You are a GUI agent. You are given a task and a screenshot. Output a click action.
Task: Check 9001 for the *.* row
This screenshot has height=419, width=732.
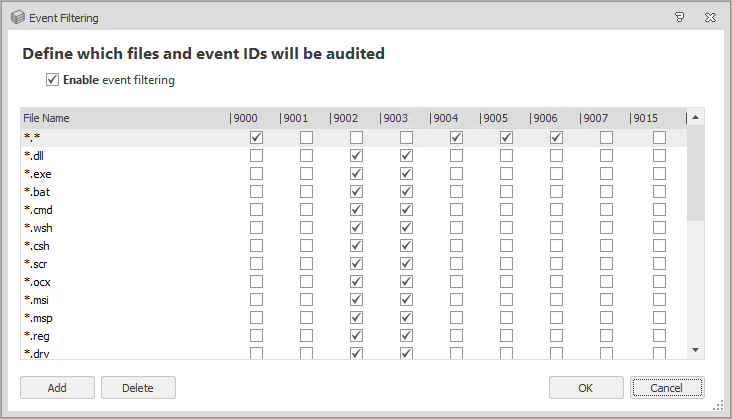point(307,138)
